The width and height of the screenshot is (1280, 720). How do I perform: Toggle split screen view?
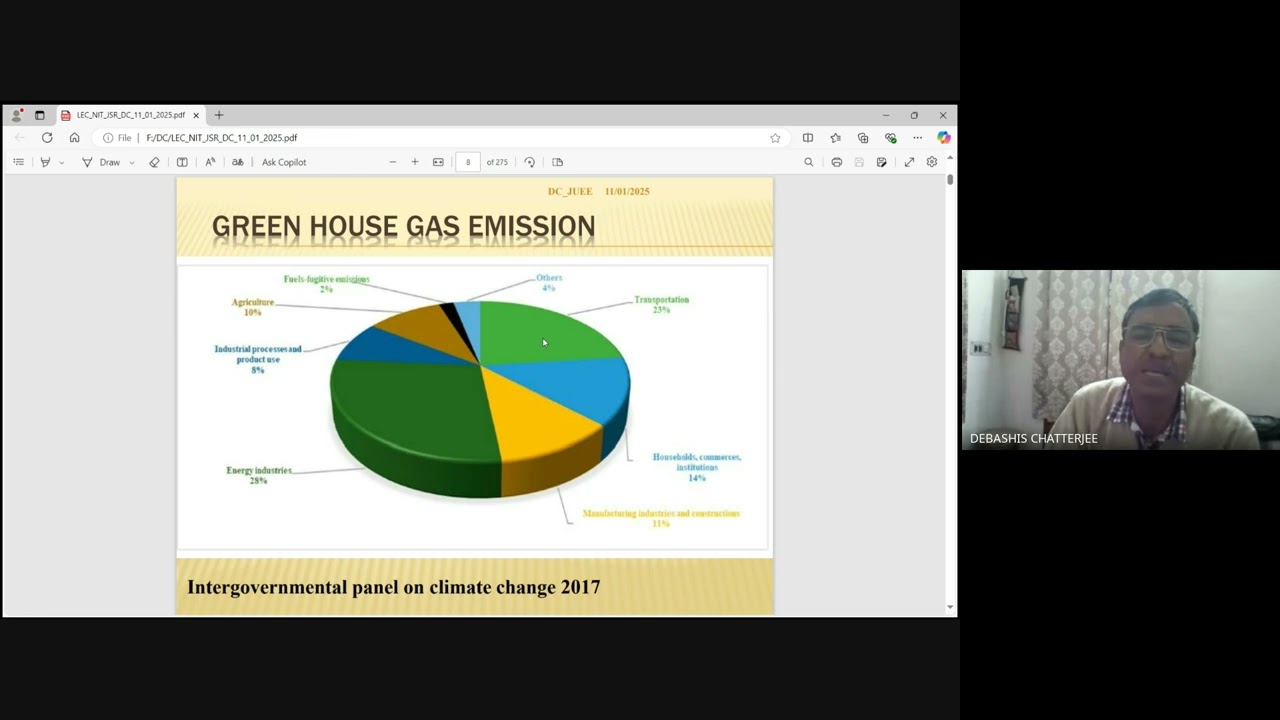808,138
